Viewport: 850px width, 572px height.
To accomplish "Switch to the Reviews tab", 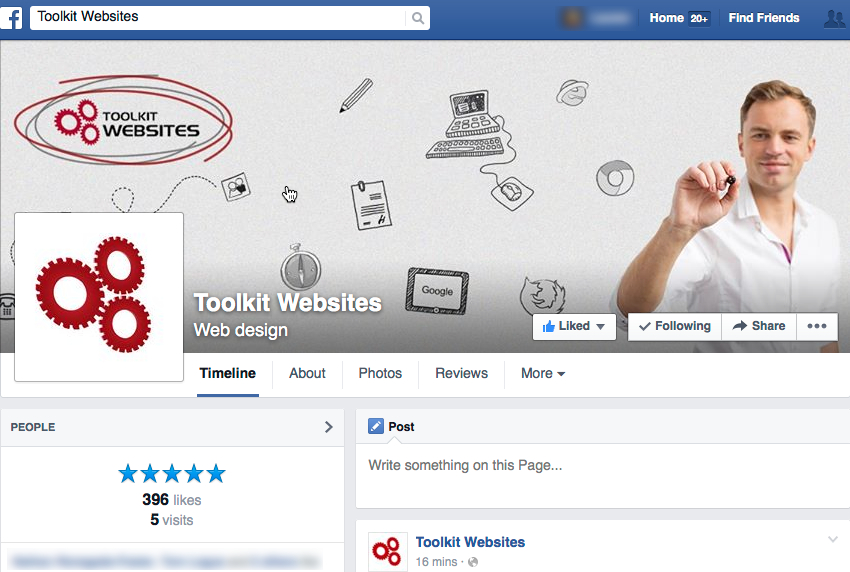I will pyautogui.click(x=461, y=374).
